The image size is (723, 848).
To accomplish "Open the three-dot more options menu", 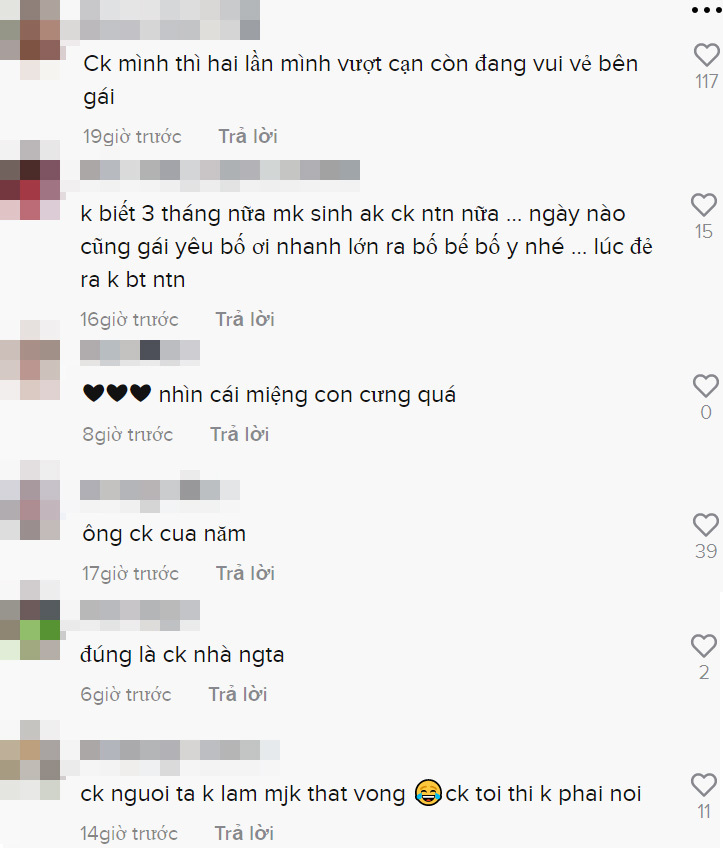I will point(707,10).
